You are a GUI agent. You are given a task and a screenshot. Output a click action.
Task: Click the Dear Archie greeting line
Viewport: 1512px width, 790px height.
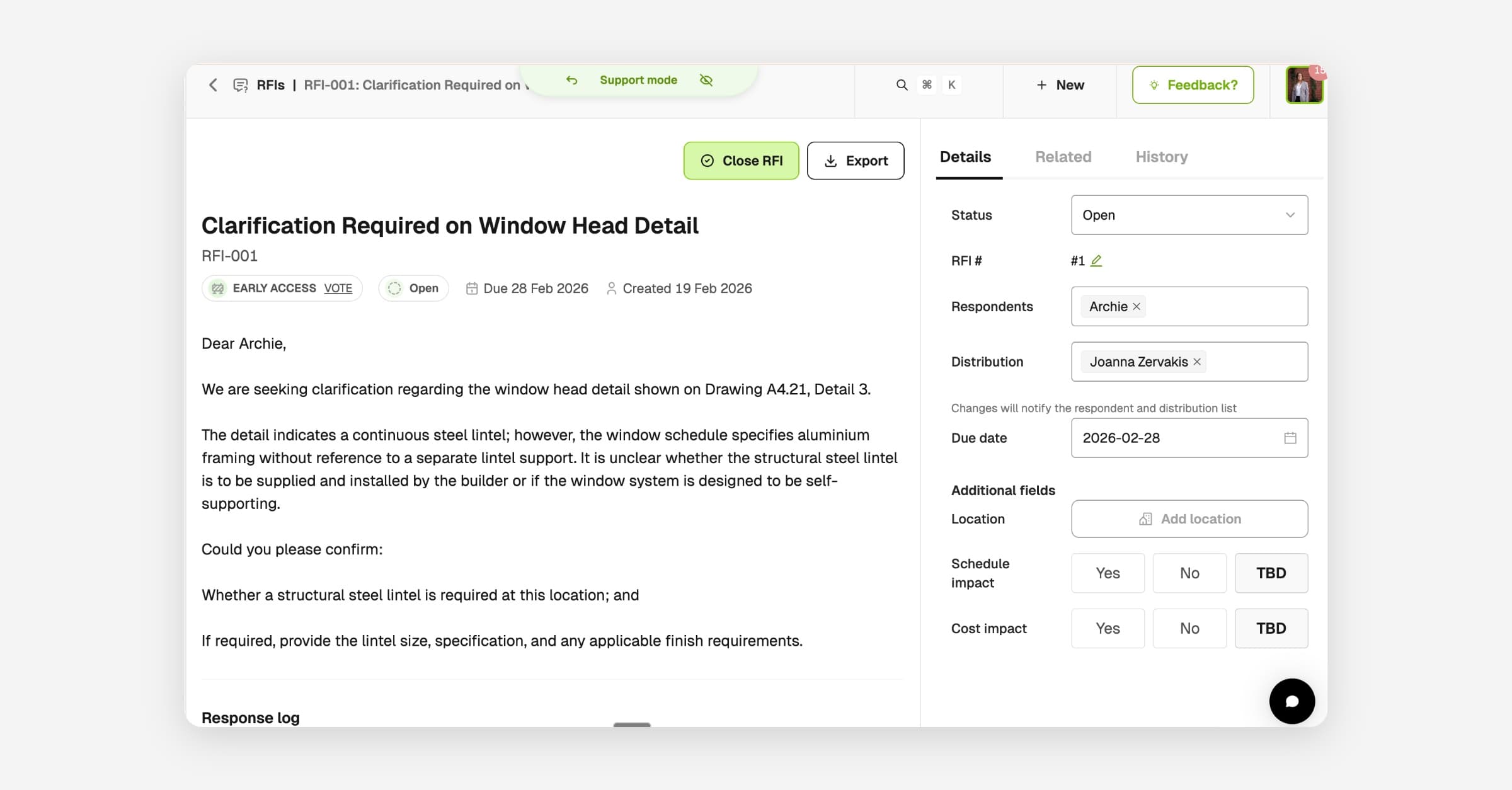pyautogui.click(x=244, y=343)
